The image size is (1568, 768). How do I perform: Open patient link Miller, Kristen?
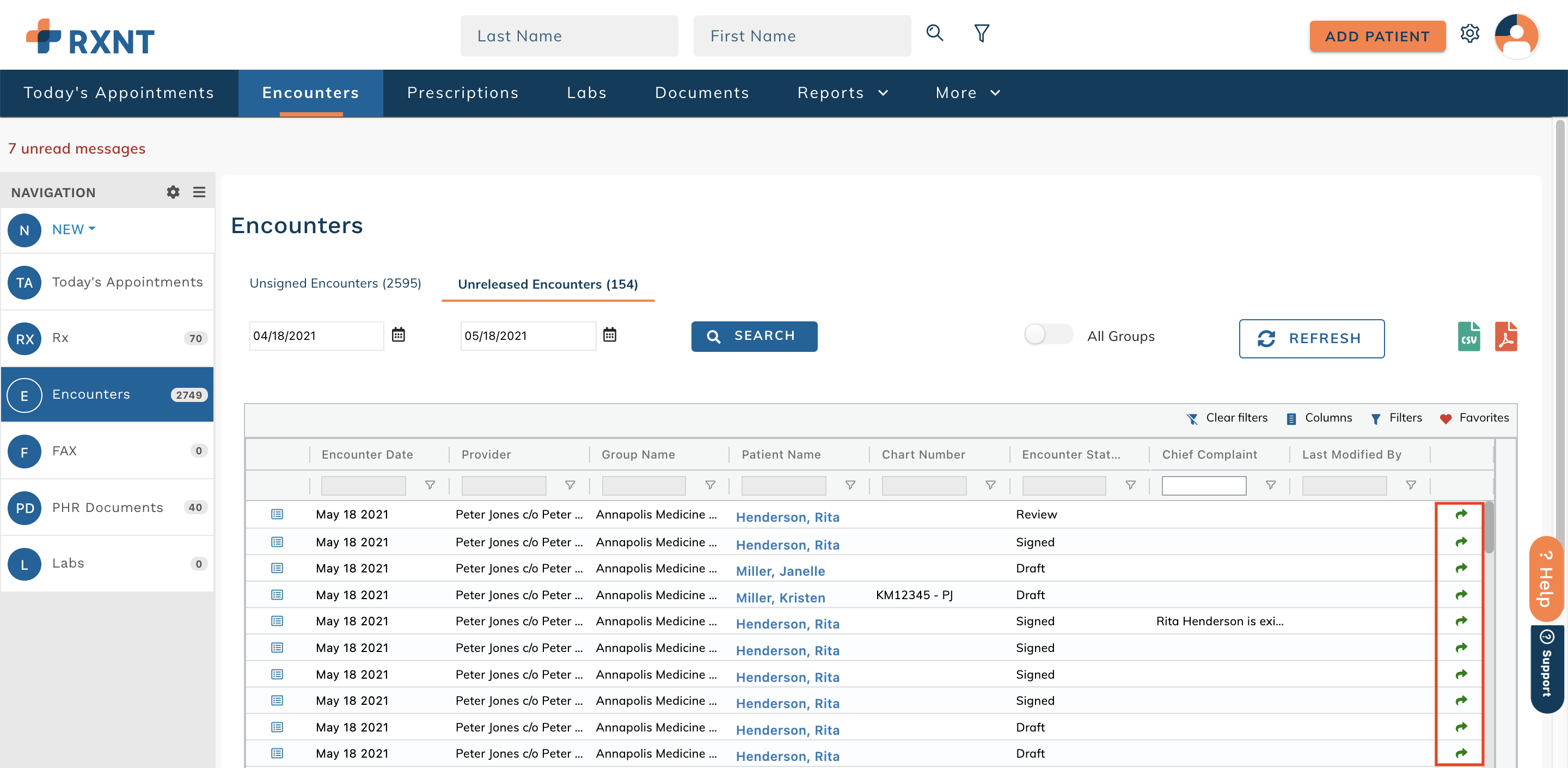coord(780,598)
